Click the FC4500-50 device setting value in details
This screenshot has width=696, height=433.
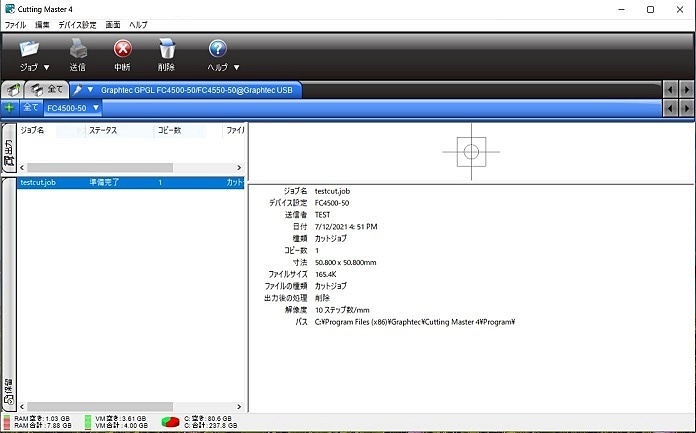(332, 203)
